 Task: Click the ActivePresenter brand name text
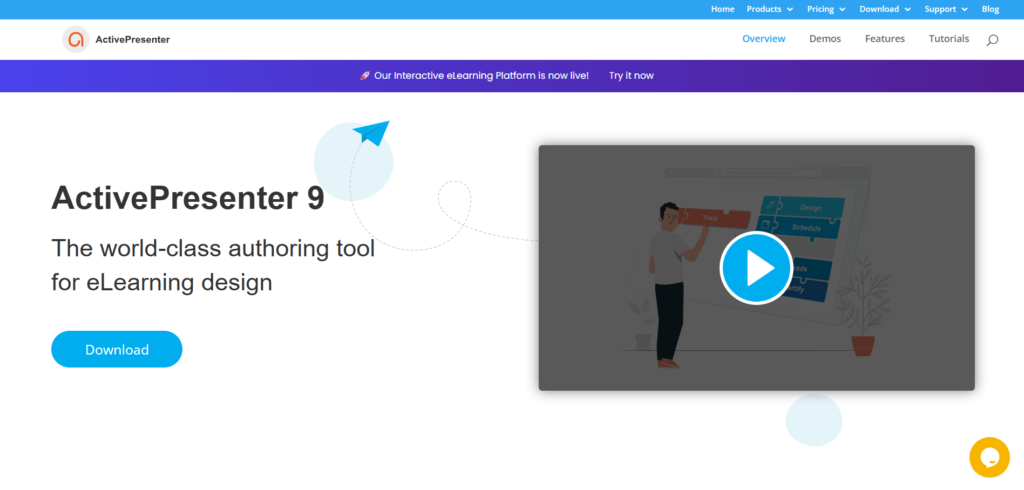pyautogui.click(x=133, y=39)
